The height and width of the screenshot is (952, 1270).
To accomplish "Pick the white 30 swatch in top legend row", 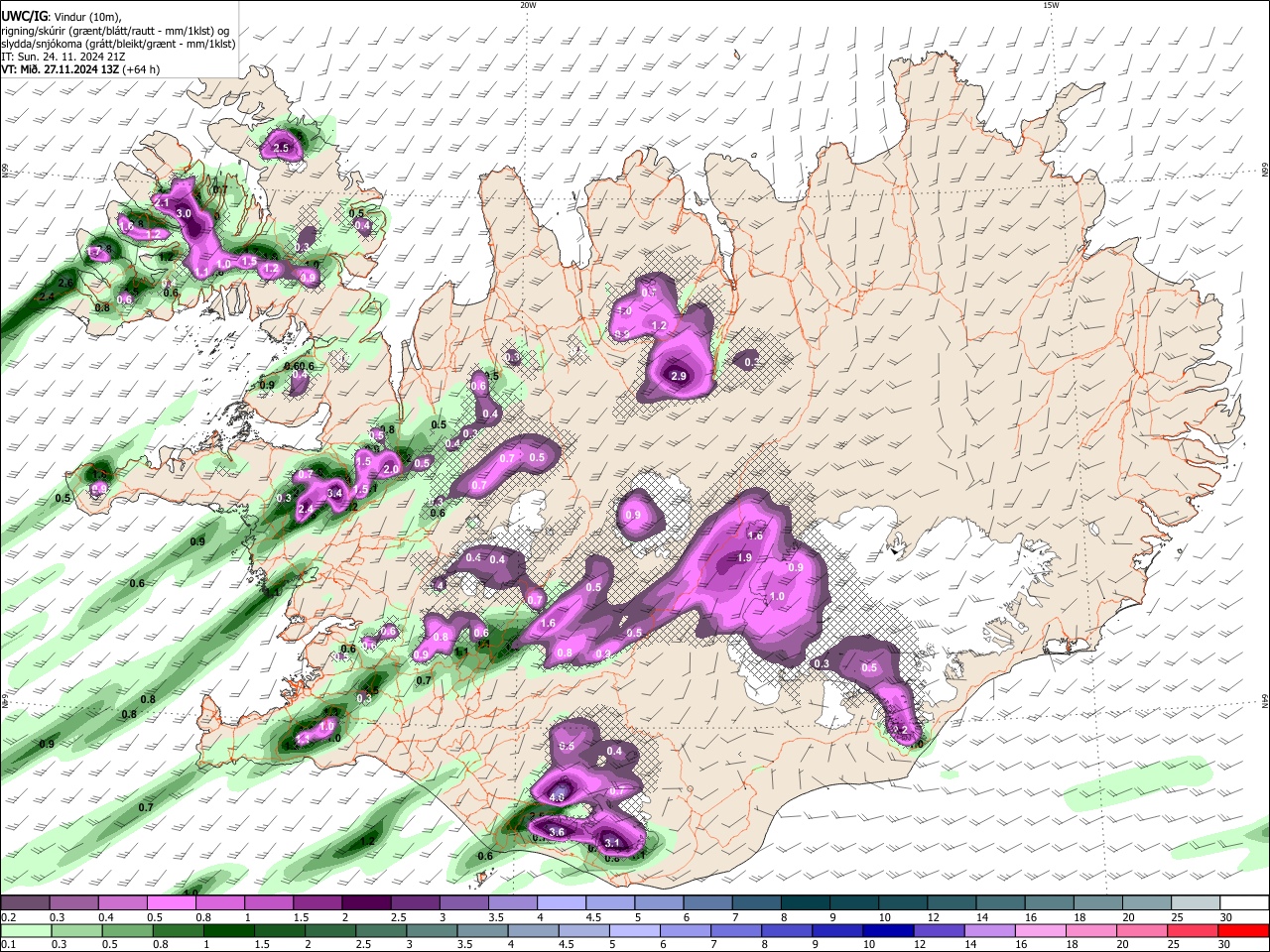I will pos(1245,903).
